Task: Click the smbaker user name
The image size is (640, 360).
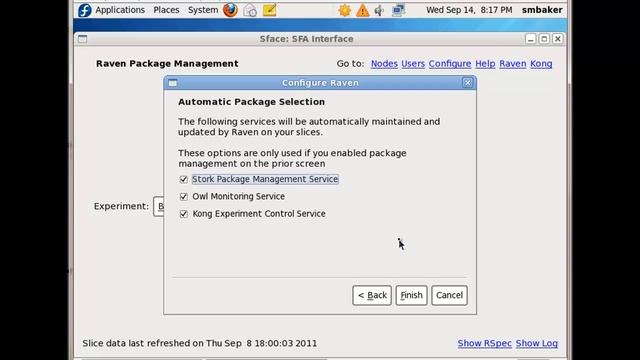Action: tap(542, 10)
